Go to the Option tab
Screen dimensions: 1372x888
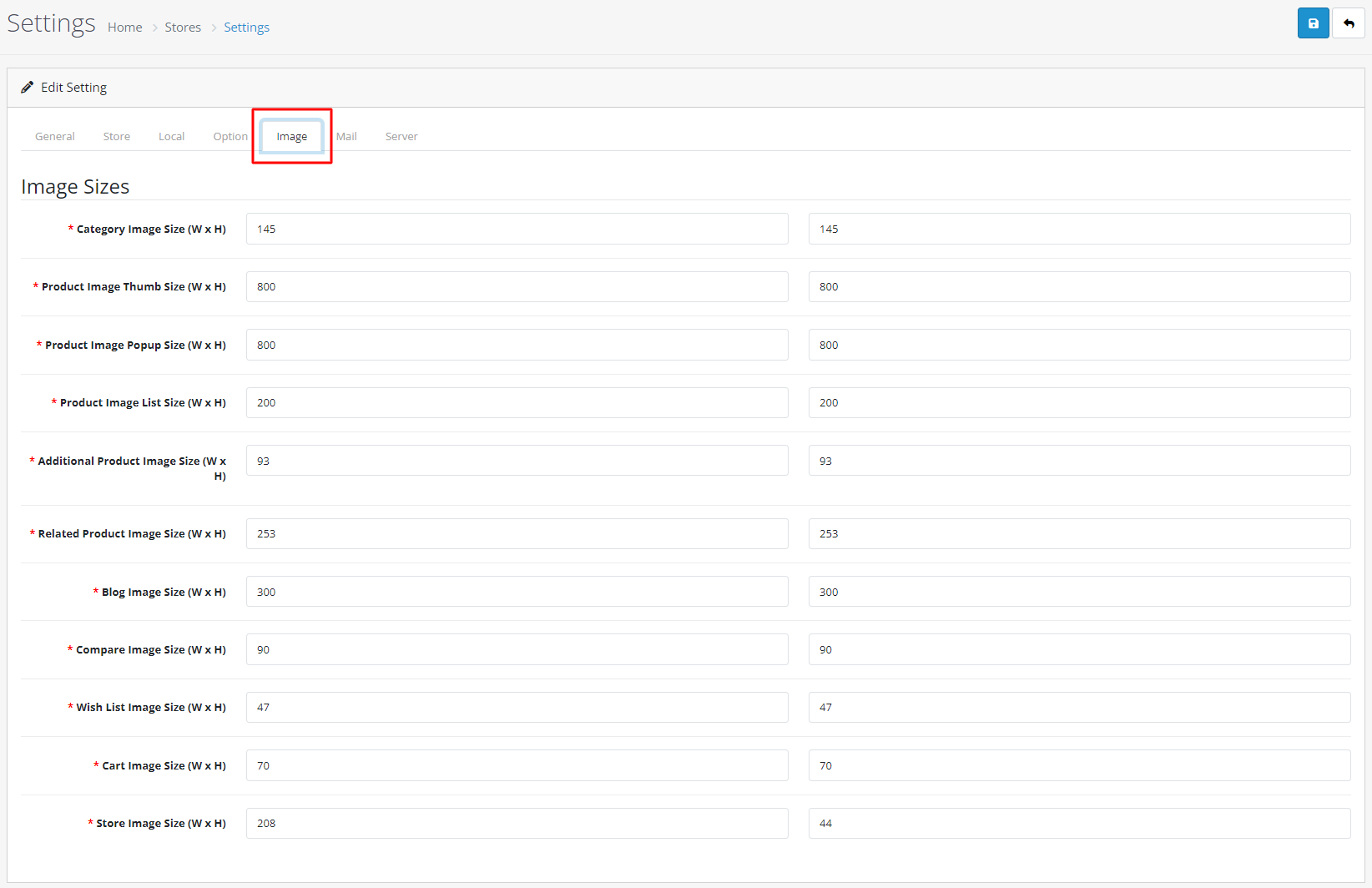230,136
